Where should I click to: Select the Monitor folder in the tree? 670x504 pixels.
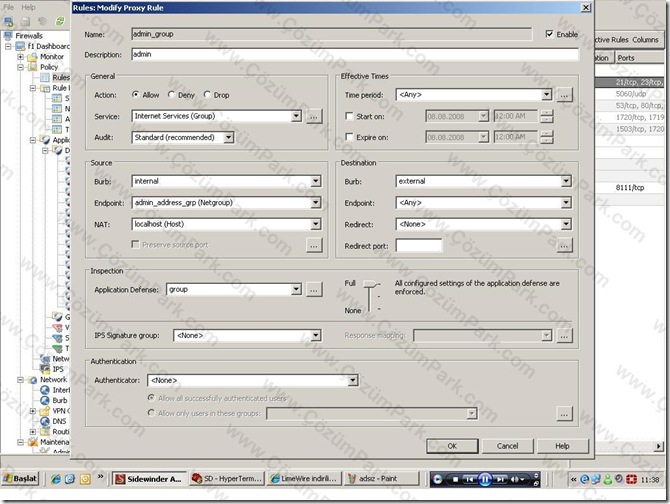pos(52,56)
